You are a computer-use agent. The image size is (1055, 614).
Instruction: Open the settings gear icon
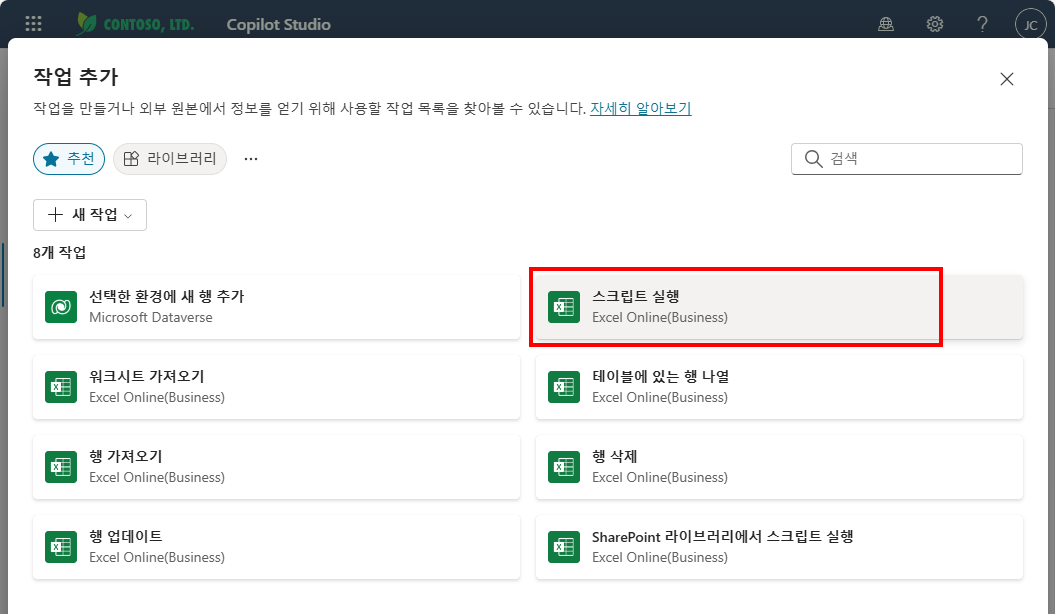(x=935, y=24)
